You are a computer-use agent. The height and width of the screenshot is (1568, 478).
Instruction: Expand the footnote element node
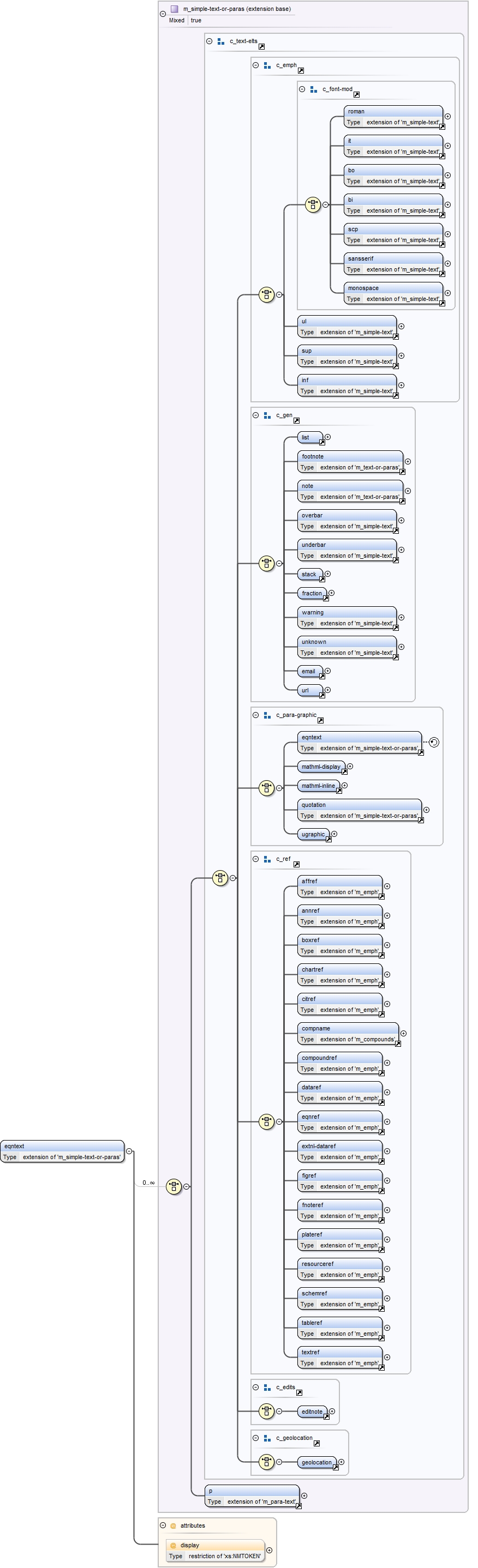coord(408,461)
